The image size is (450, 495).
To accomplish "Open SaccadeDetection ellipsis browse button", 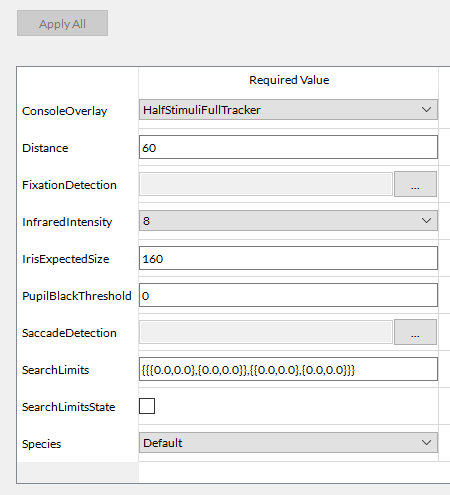I will click(x=415, y=332).
